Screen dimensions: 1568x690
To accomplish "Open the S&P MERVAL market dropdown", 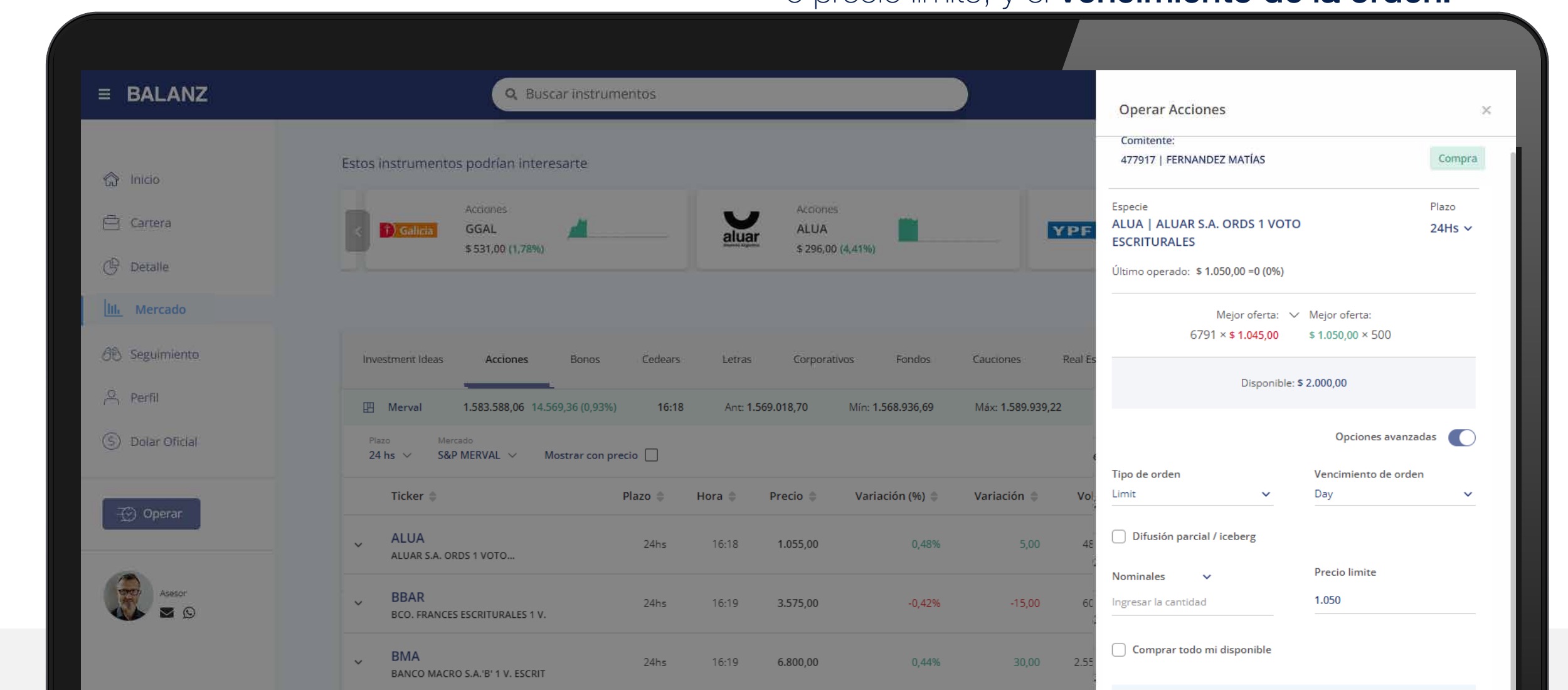I will point(477,455).
